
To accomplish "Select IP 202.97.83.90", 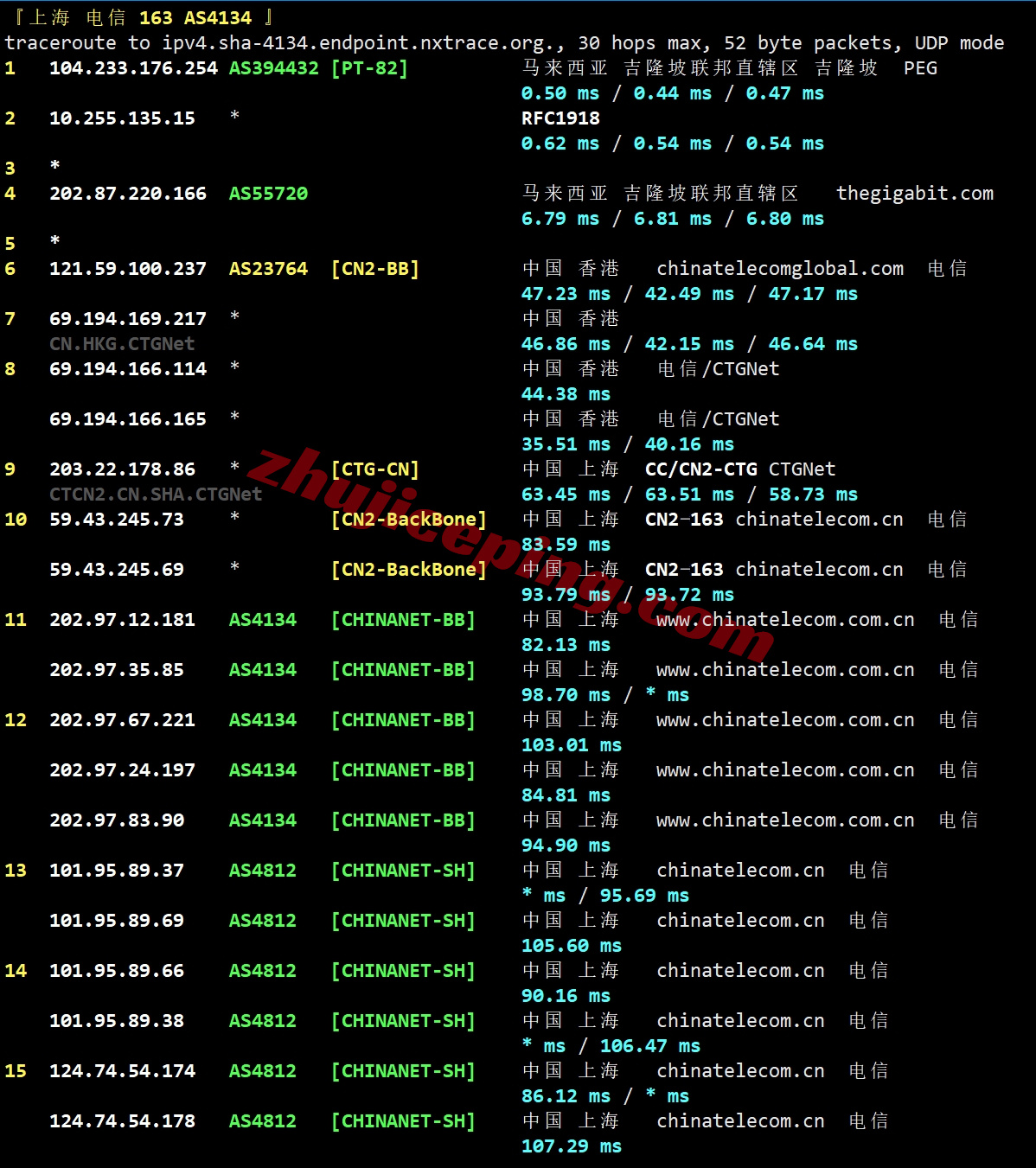I will (x=117, y=820).
